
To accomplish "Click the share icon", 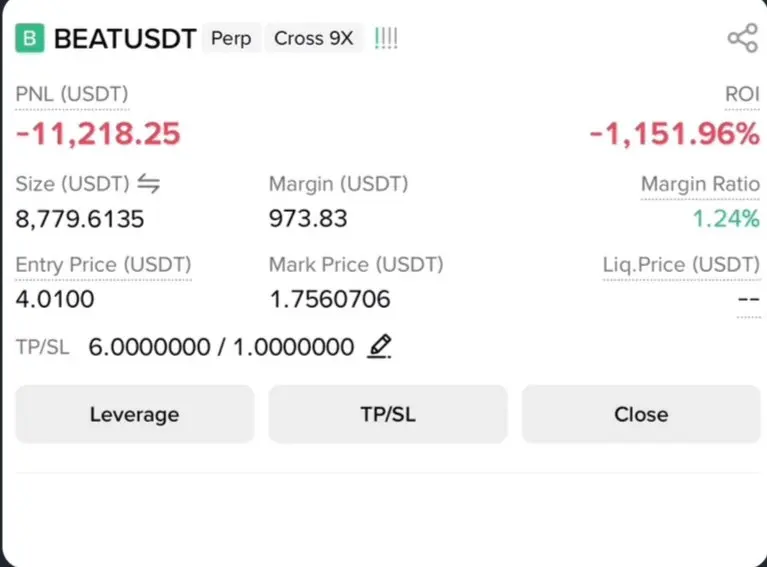I will (742, 39).
